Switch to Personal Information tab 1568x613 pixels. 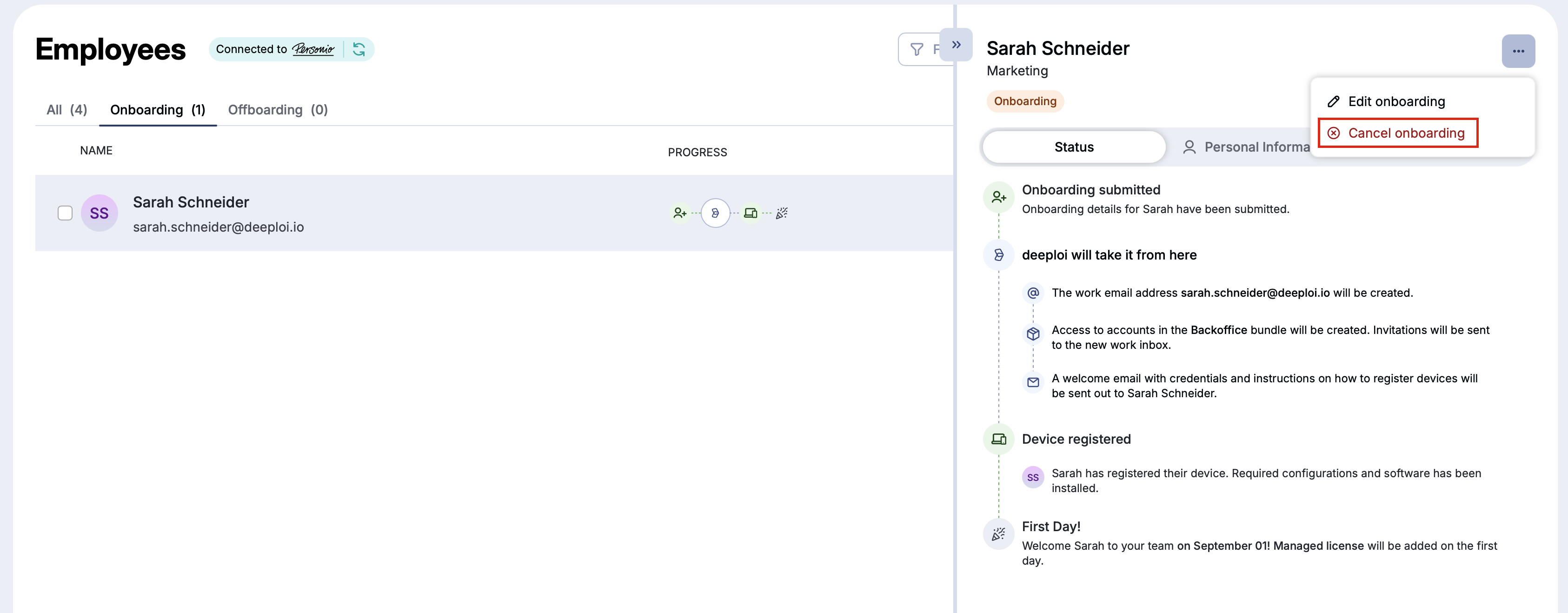coord(1245,147)
